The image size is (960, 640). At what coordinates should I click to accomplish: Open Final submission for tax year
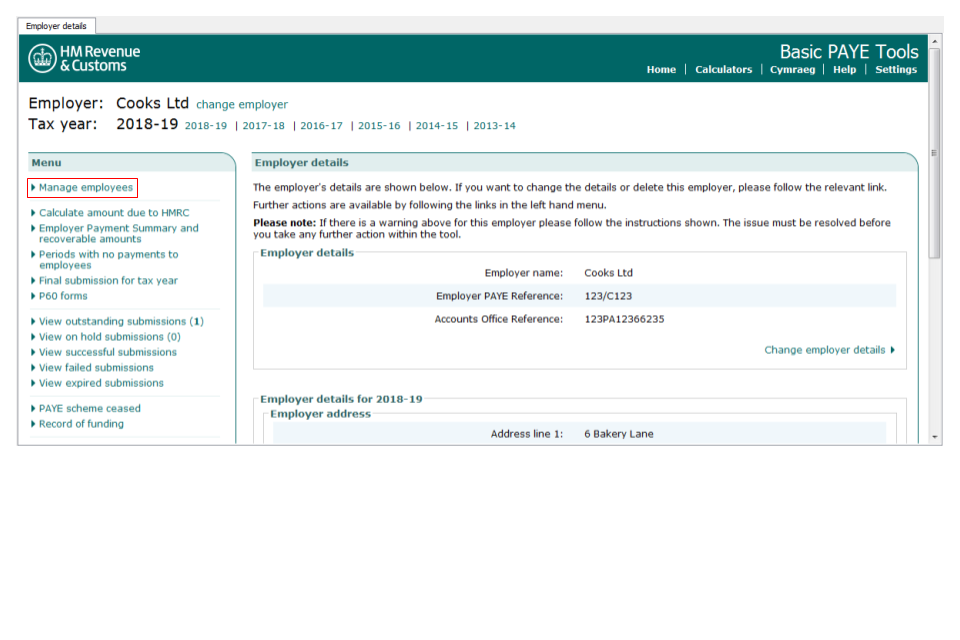(x=108, y=281)
